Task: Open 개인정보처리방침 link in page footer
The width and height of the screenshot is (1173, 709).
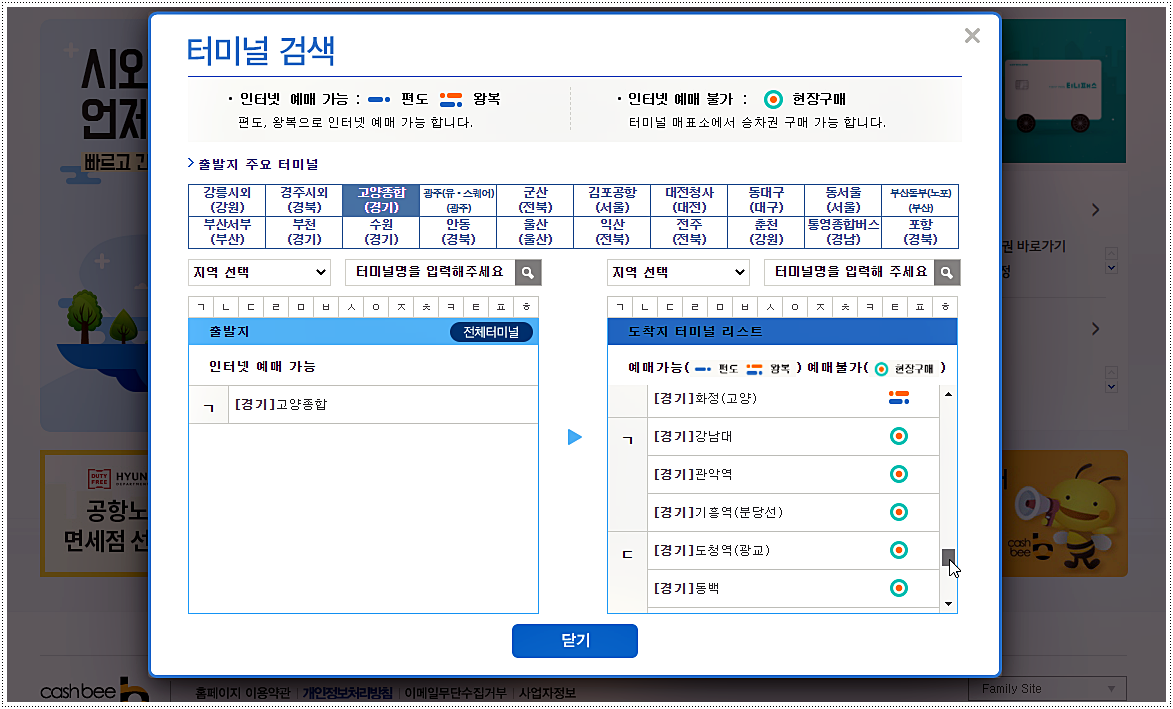Action: [x=346, y=693]
